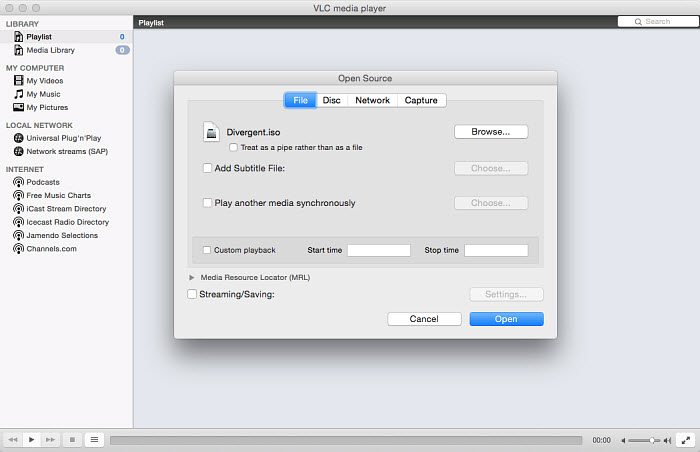Viewport: 700px width, 452px height.
Task: Enable Treat as a pipe checkbox
Action: coord(233,147)
